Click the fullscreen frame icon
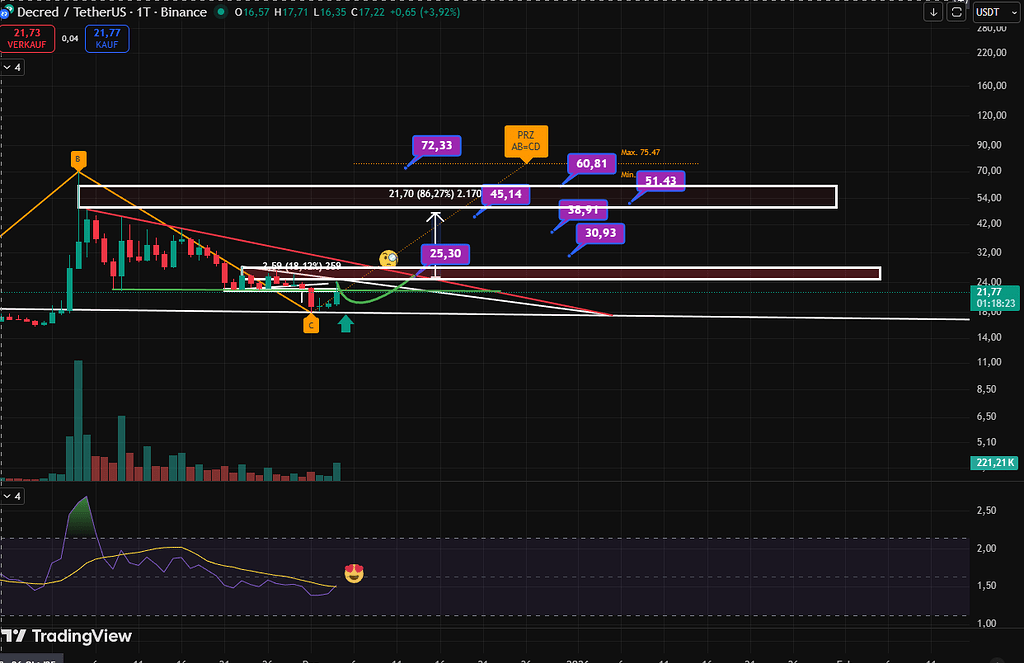 pyautogui.click(x=957, y=13)
